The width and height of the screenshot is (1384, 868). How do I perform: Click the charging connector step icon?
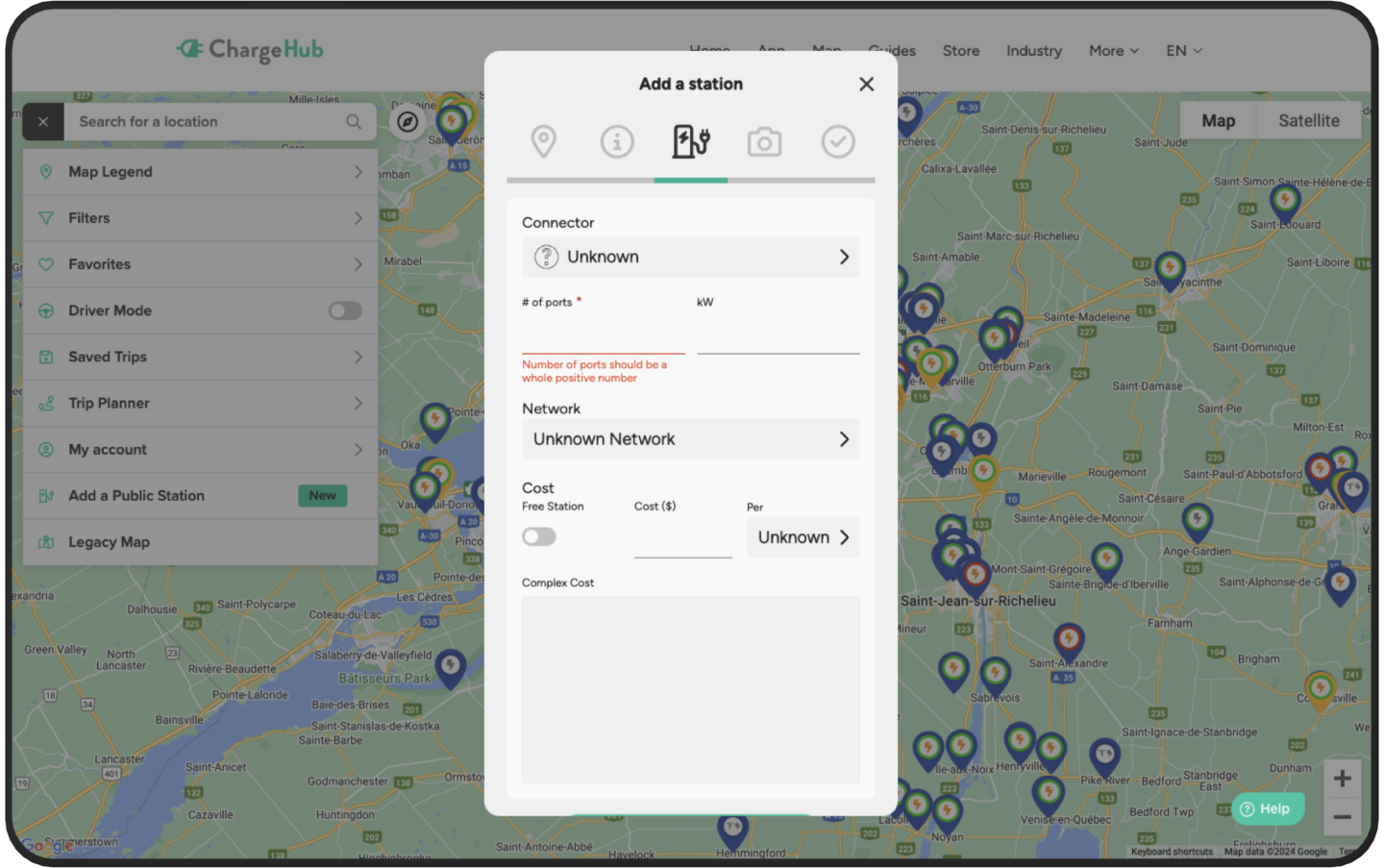coord(690,141)
